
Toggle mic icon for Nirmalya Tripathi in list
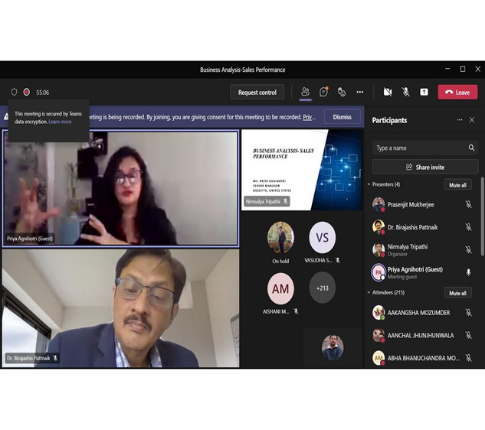click(x=468, y=250)
